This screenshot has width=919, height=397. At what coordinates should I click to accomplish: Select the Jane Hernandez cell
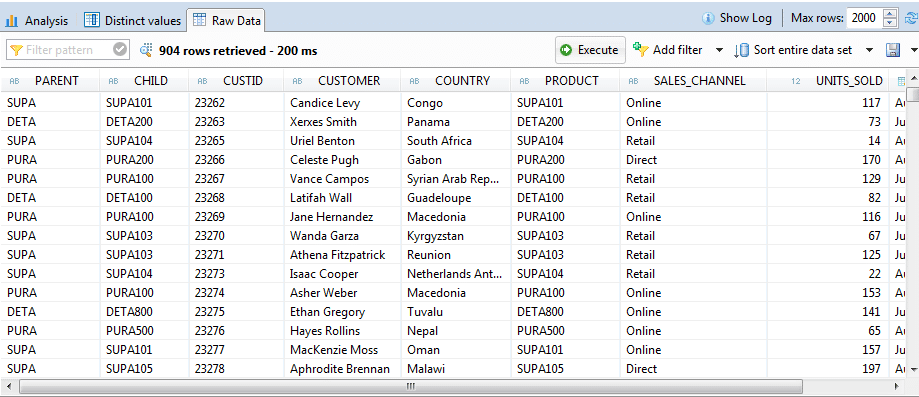click(x=342, y=217)
